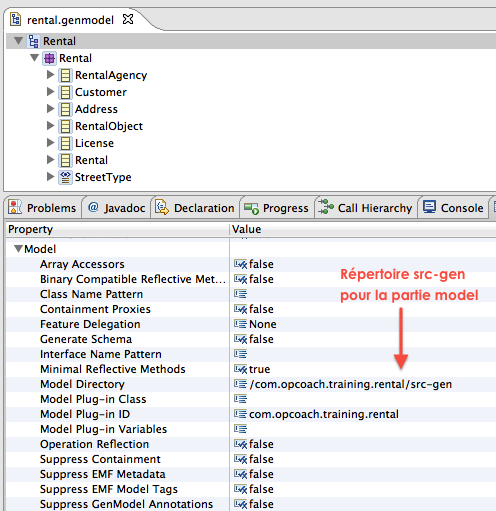Collapse the root Rental tree node

pos(18,41)
